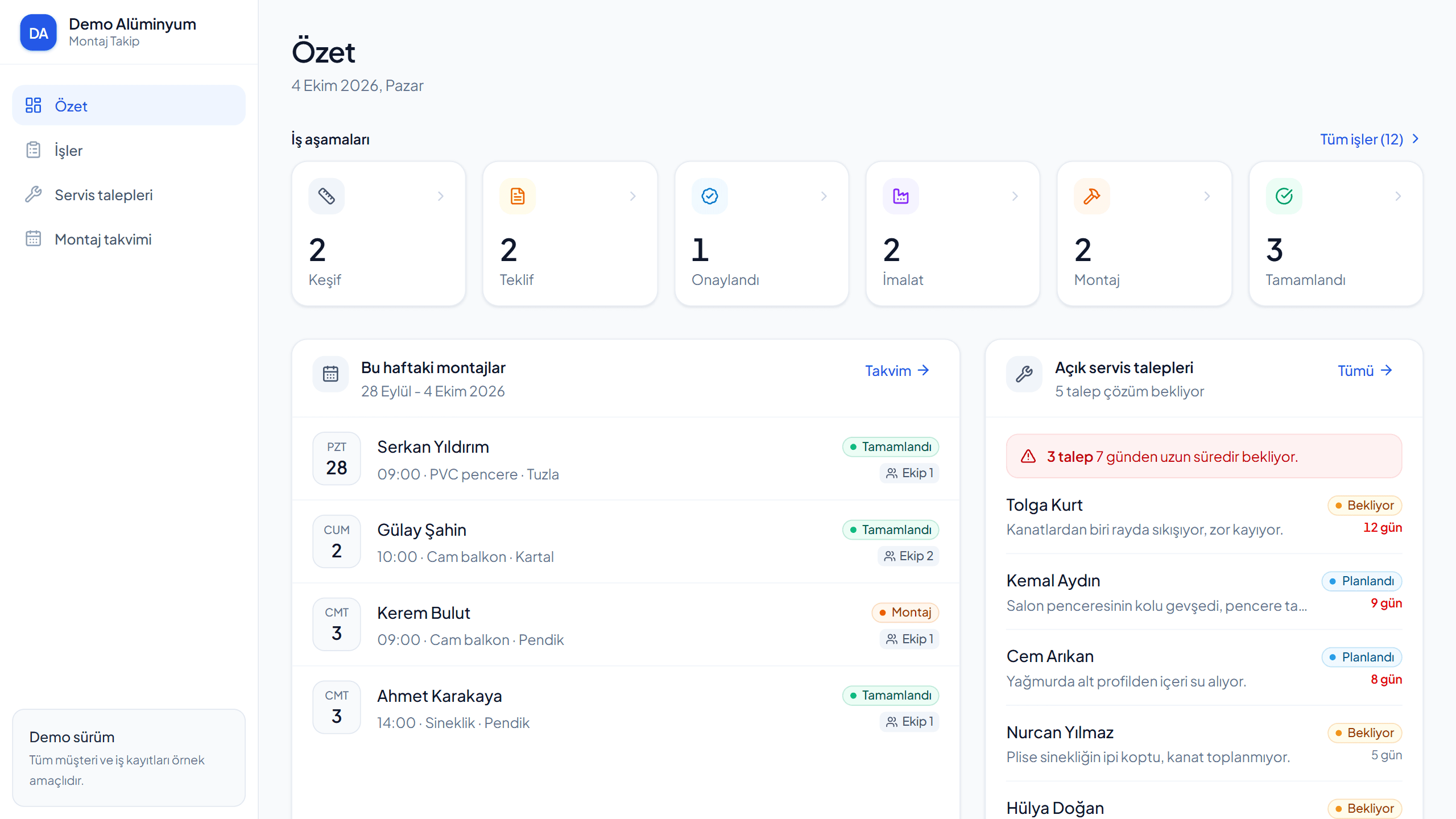The height and width of the screenshot is (819, 1456).
Task: Open Ahmet Karakaya installation entry
Action: tap(626, 708)
